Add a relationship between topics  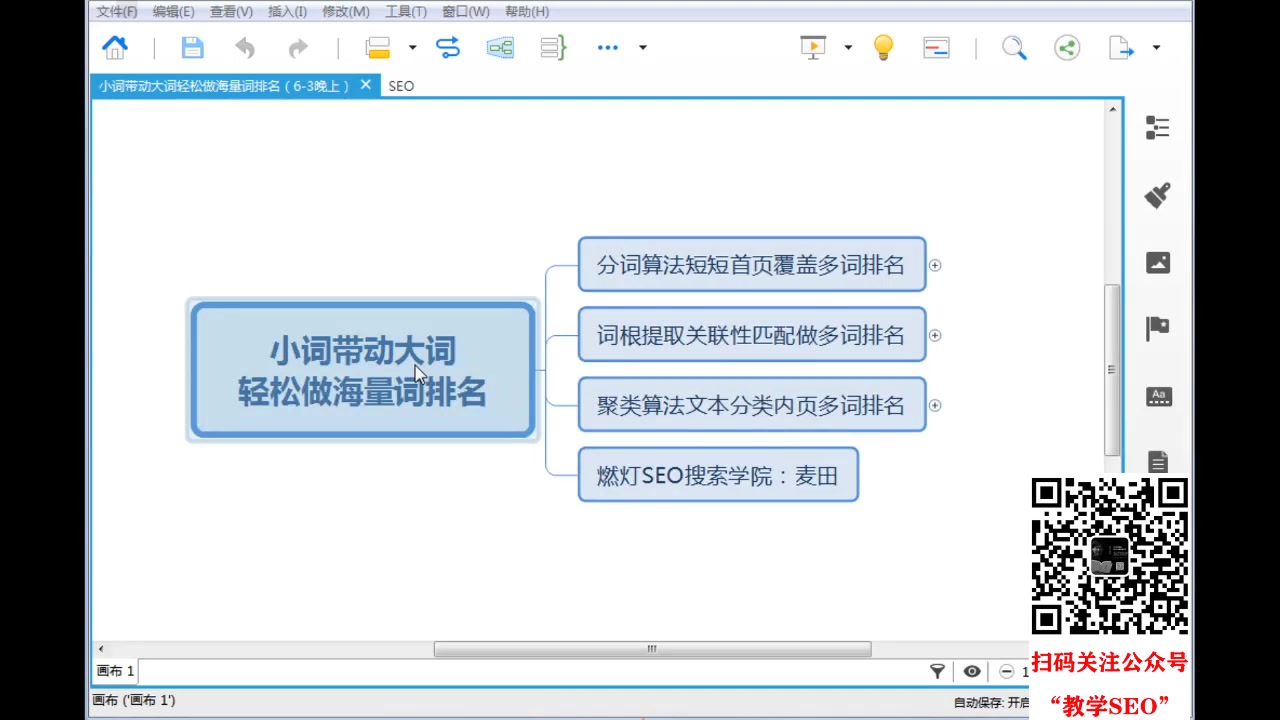click(448, 47)
